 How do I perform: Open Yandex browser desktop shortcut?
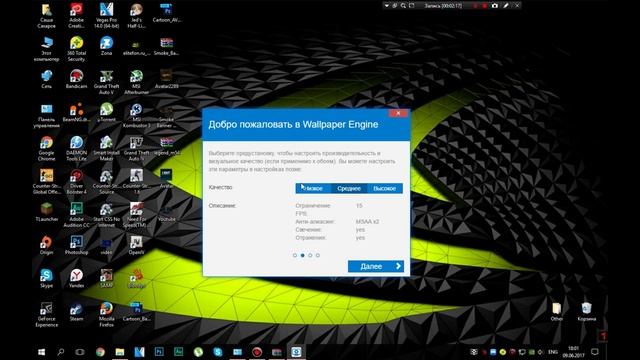(x=76, y=278)
